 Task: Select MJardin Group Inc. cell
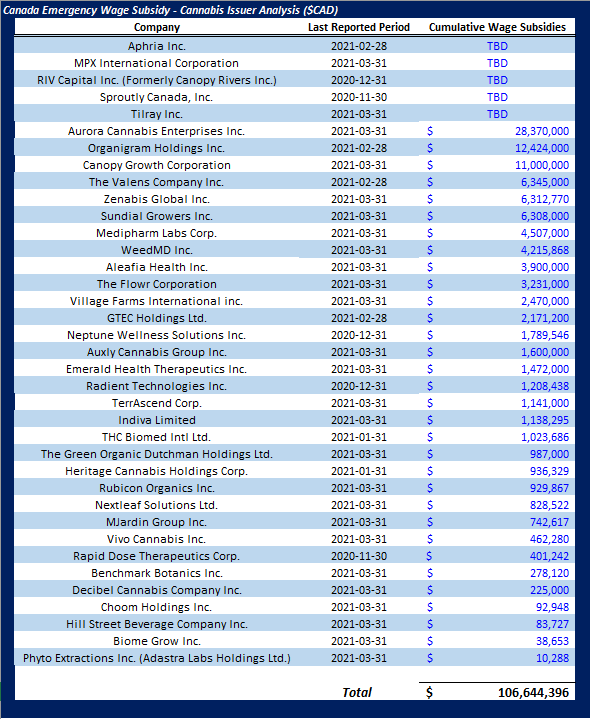pyautogui.click(x=157, y=521)
